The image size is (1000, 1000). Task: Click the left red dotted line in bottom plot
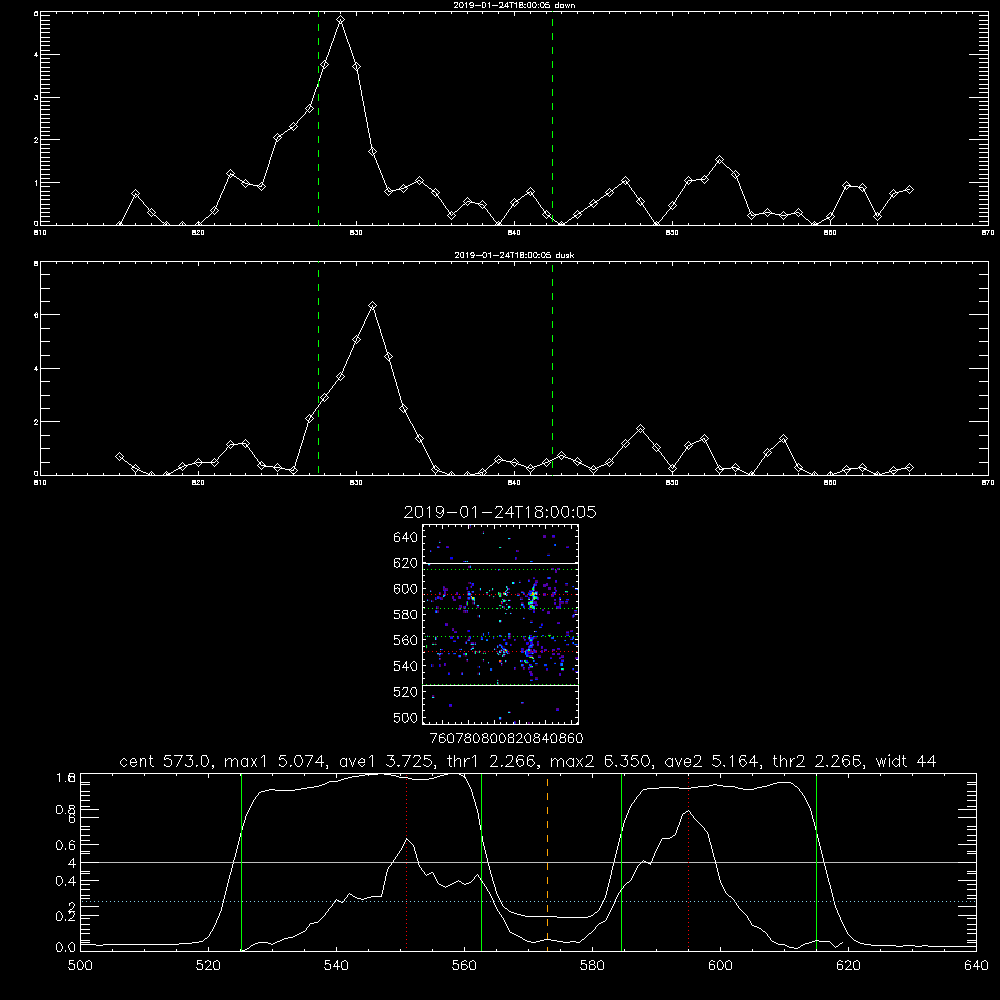[x=407, y=862]
